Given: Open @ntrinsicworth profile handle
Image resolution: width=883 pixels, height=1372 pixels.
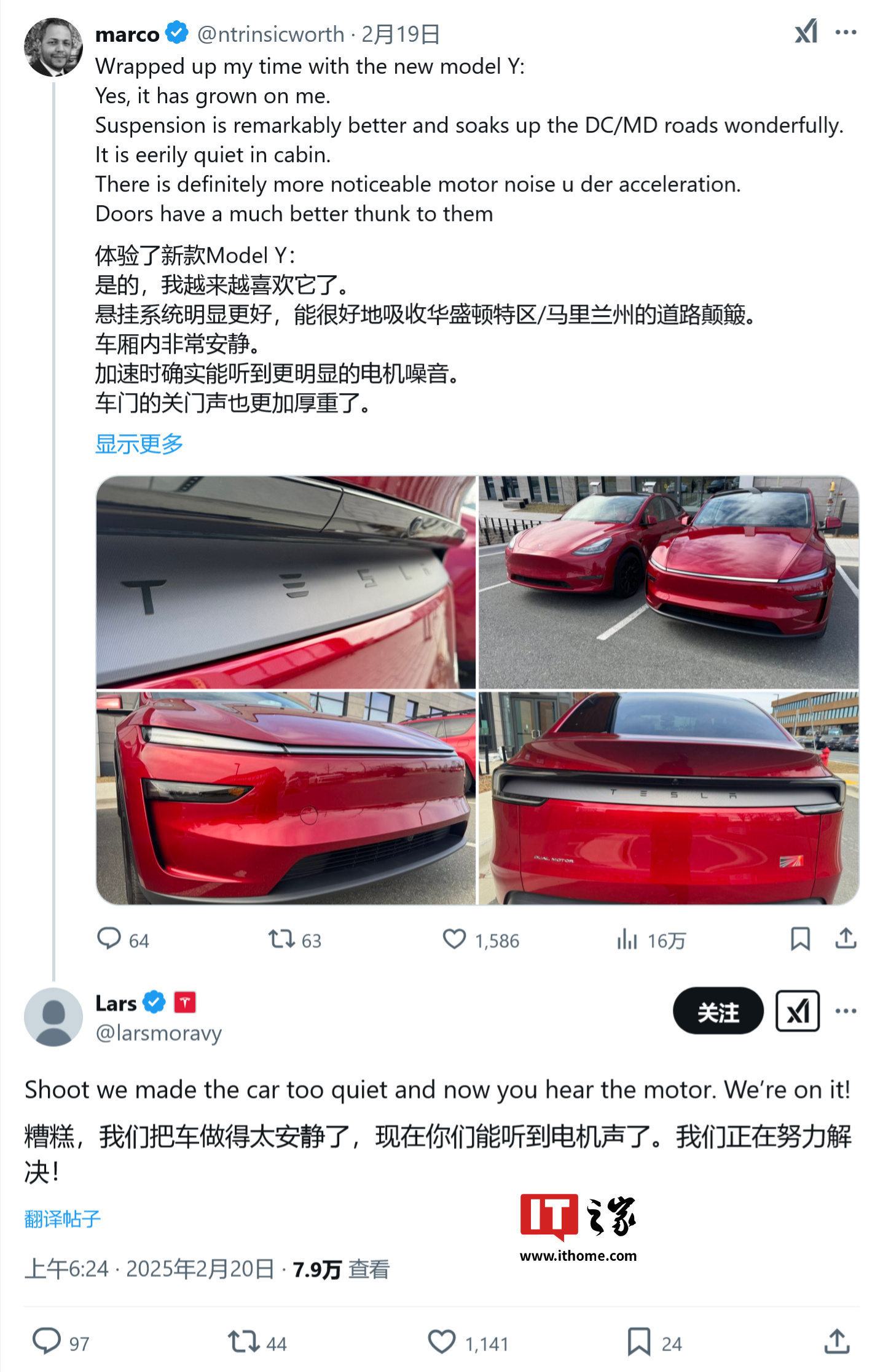Looking at the screenshot, I should tap(270, 34).
